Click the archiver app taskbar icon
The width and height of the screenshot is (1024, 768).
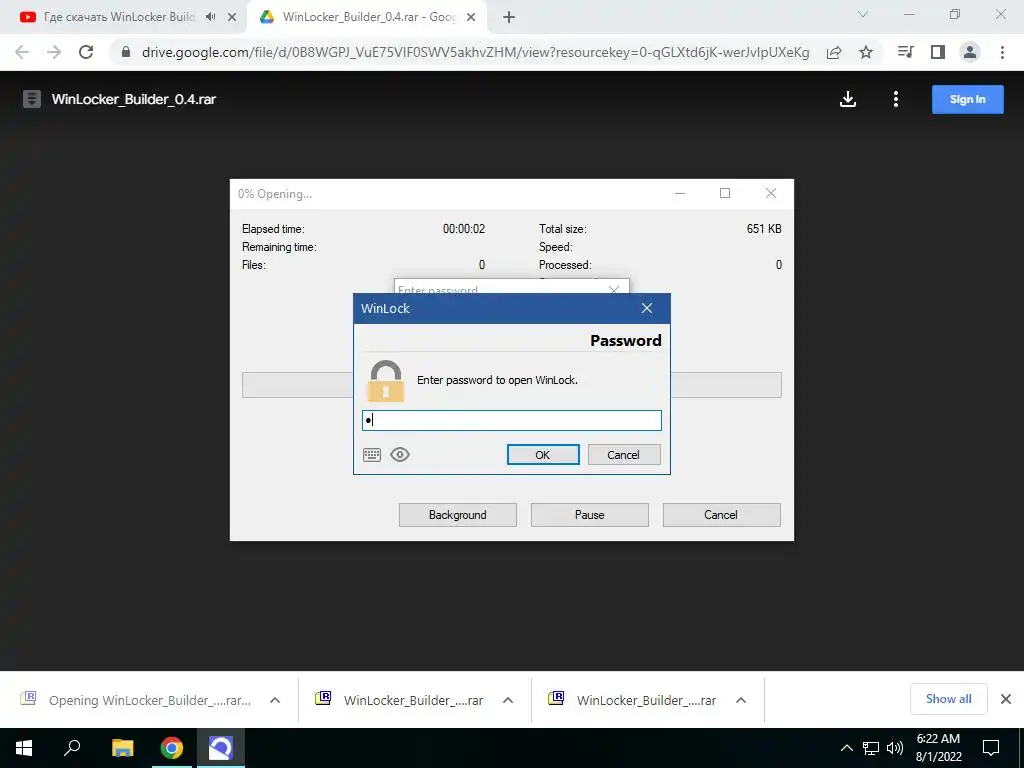(x=221, y=748)
